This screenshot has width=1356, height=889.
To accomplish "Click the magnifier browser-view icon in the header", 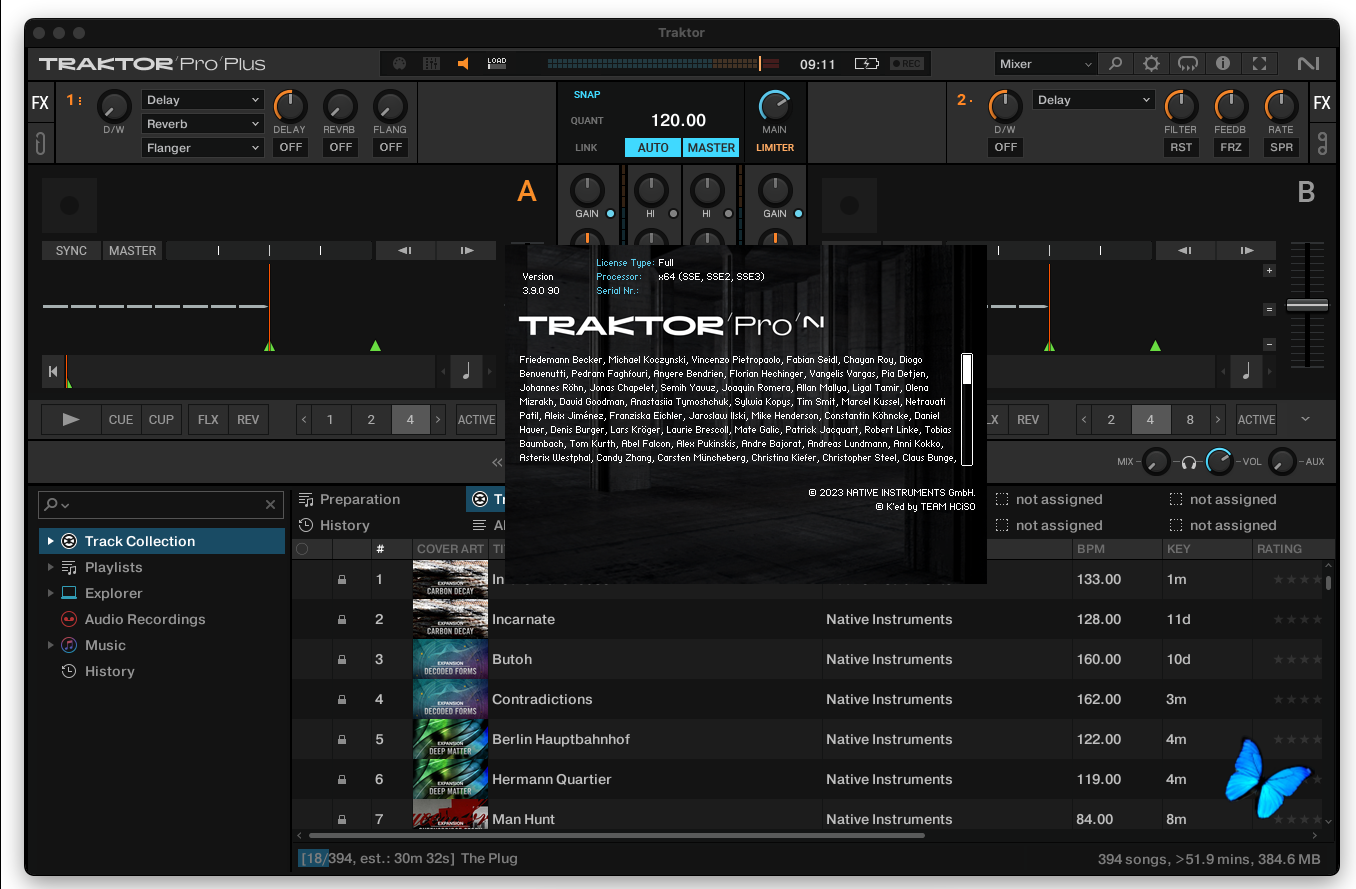I will (1115, 63).
